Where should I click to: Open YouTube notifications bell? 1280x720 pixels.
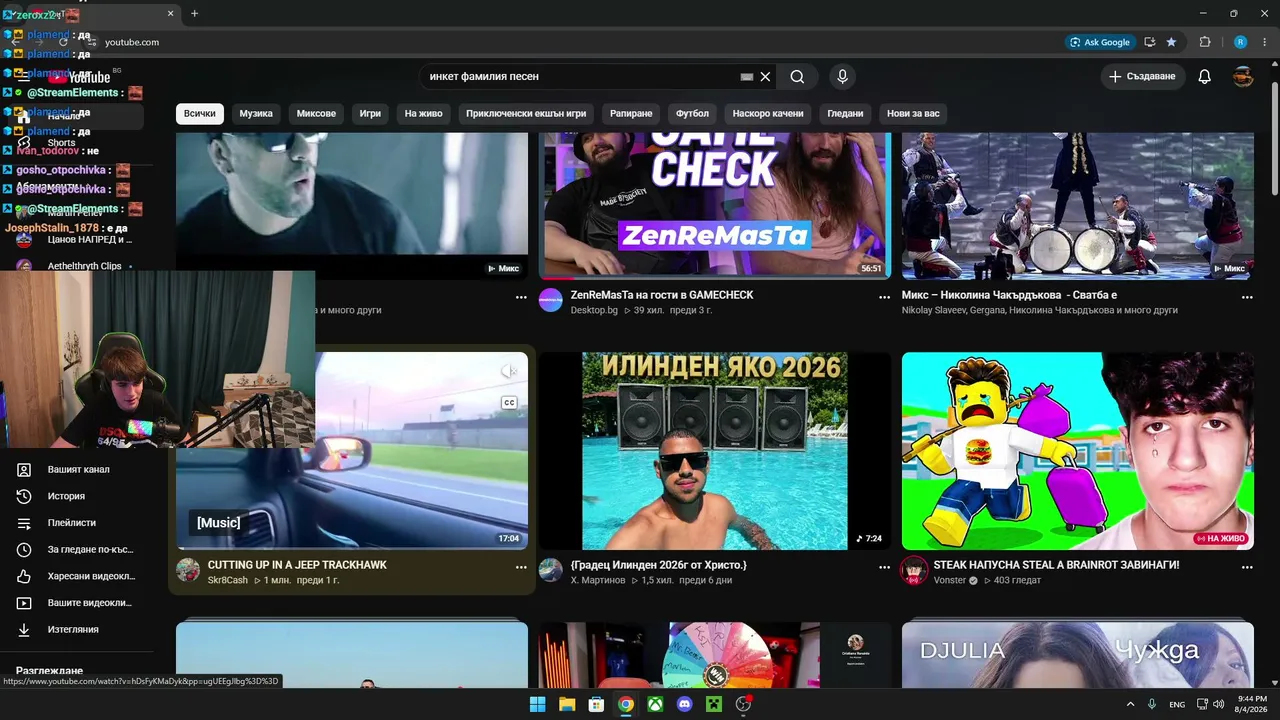[1205, 77]
